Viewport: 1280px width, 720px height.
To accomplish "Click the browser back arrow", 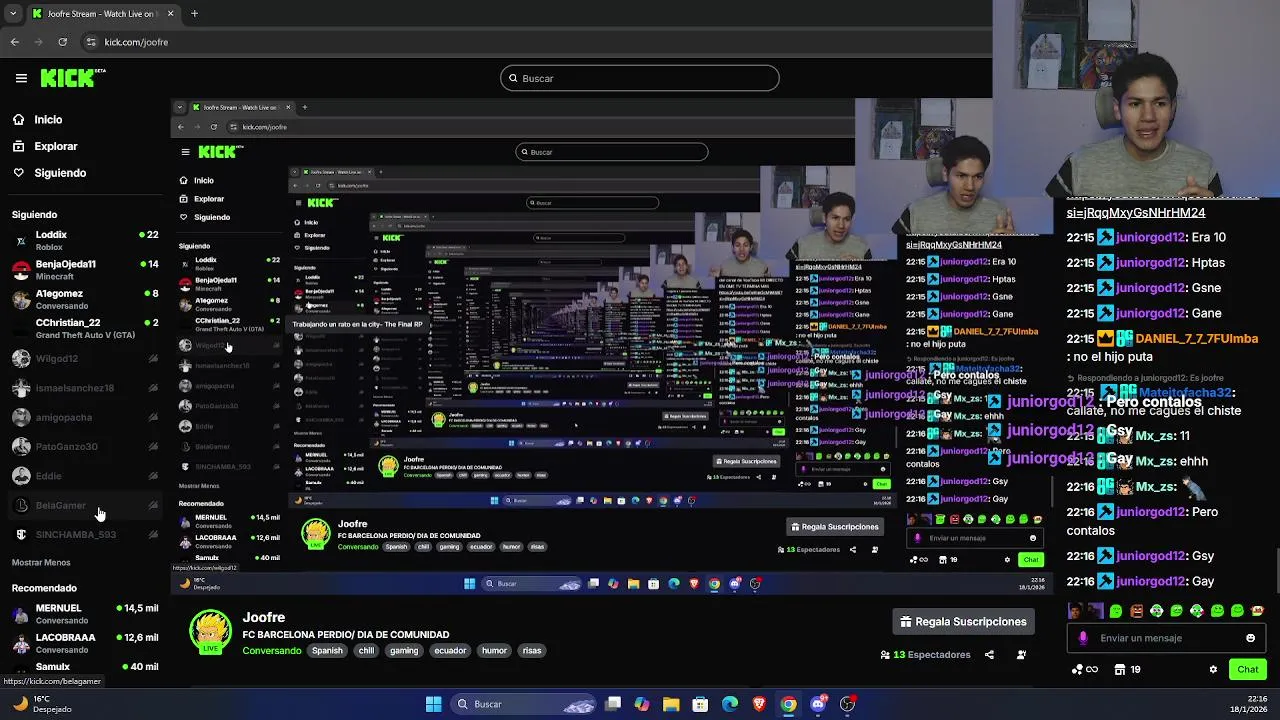I will pyautogui.click(x=15, y=42).
